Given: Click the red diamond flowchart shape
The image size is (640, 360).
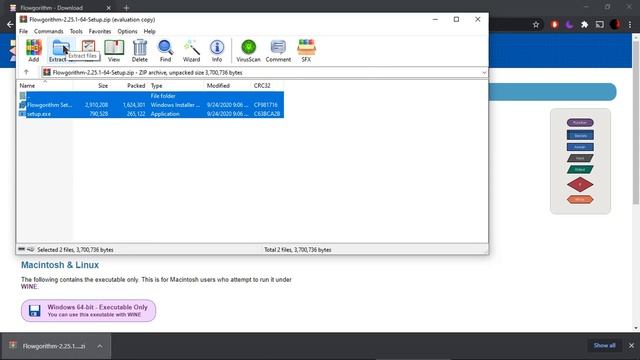Looking at the screenshot, I should (x=580, y=184).
